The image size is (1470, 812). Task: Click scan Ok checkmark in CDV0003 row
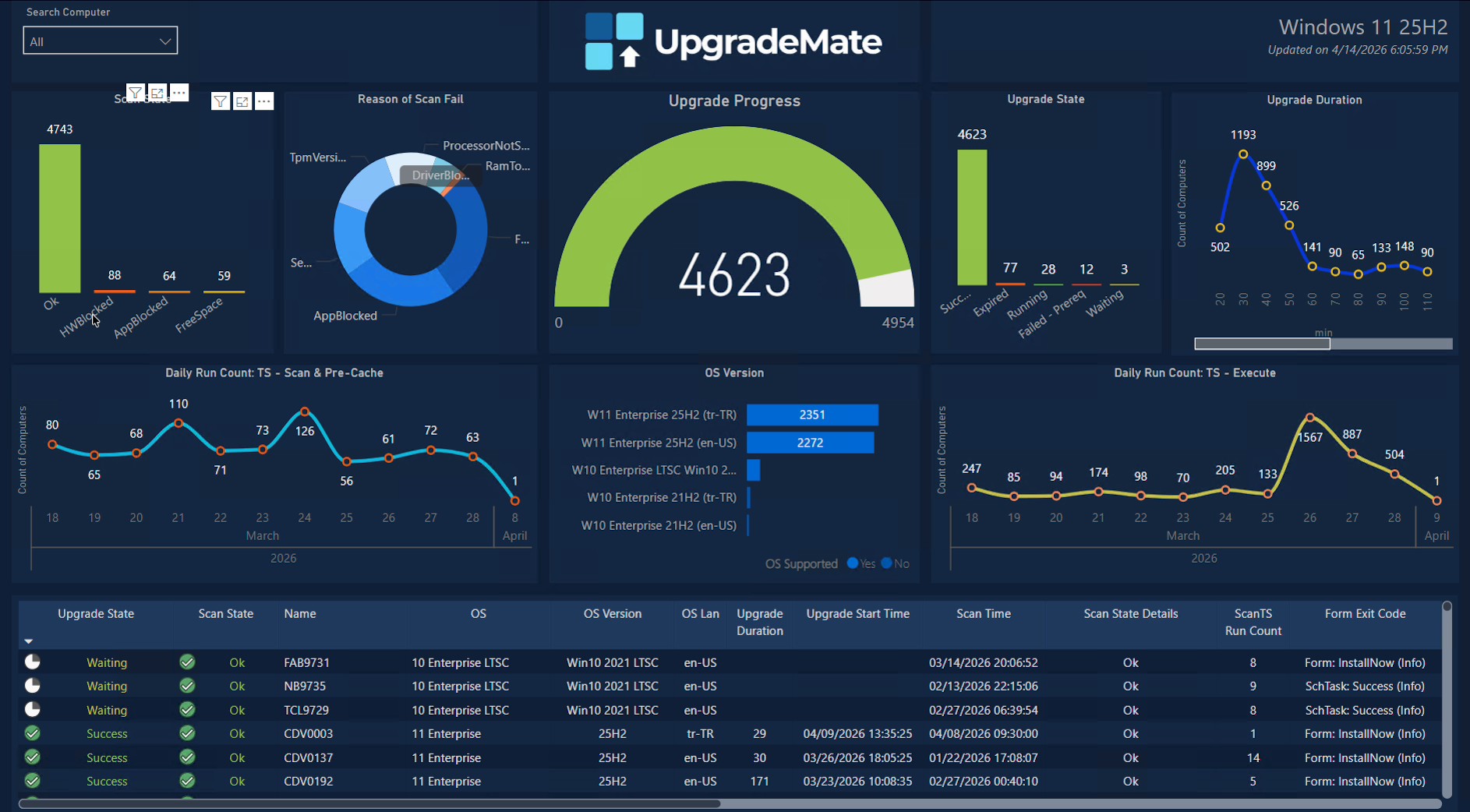click(x=187, y=733)
